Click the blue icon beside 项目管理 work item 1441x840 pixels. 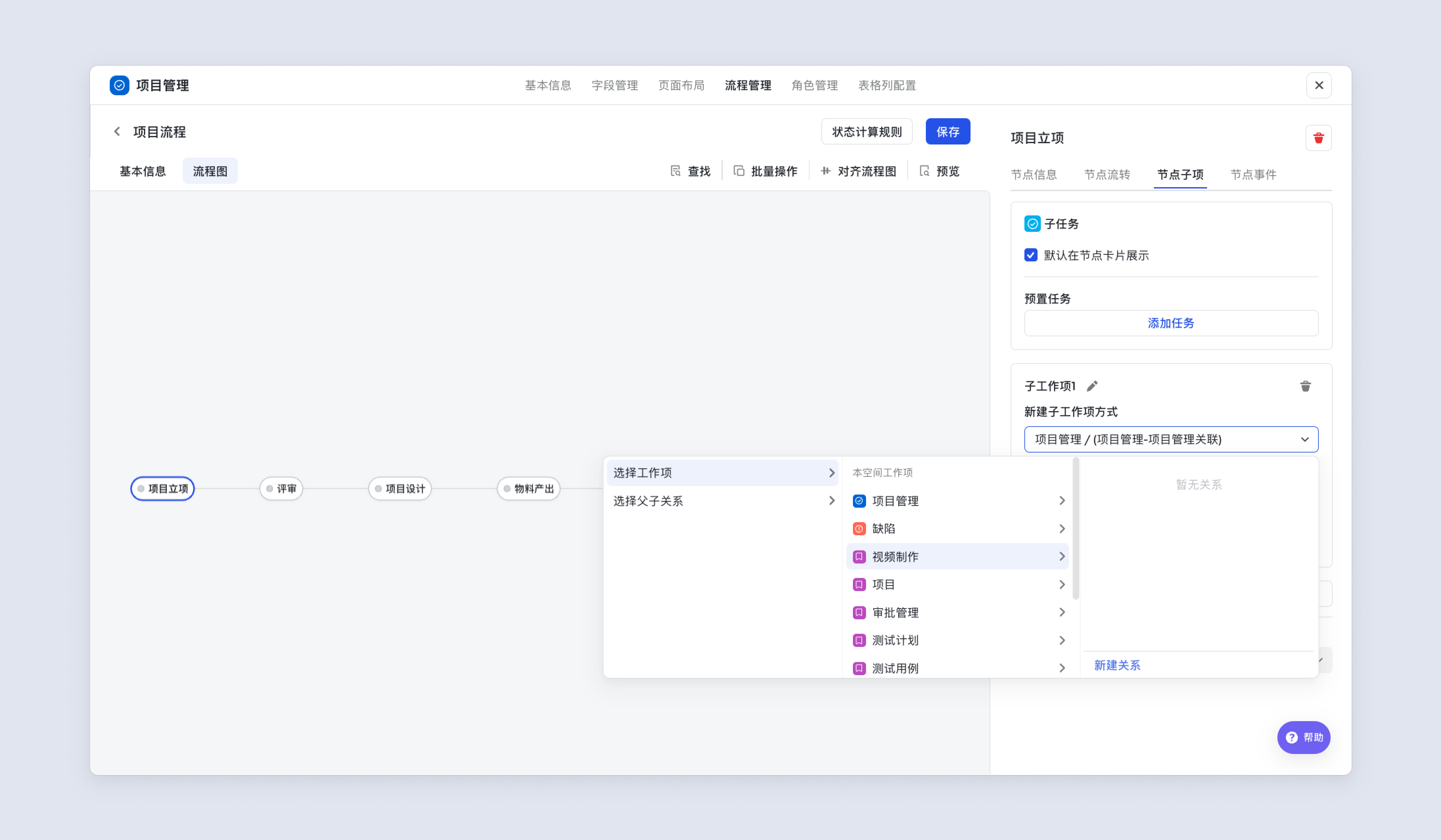tap(859, 500)
